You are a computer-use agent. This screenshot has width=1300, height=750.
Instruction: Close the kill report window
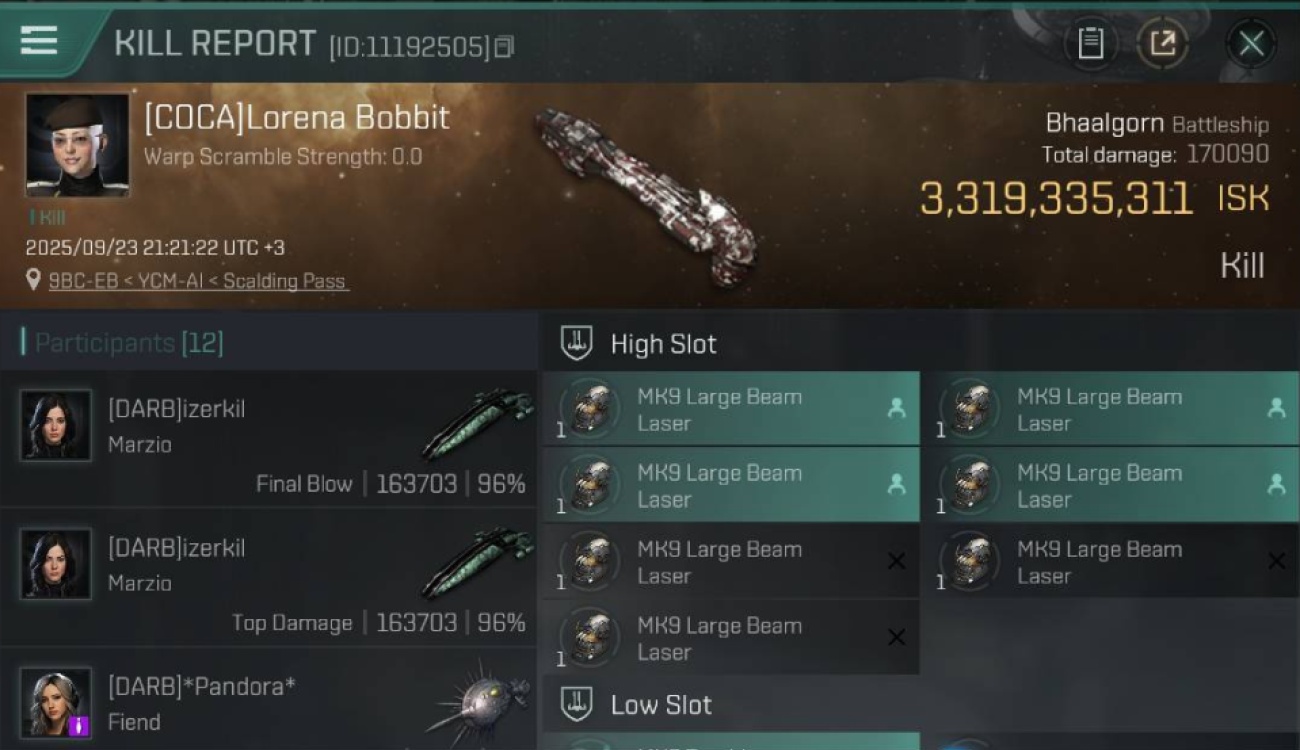(x=1250, y=43)
